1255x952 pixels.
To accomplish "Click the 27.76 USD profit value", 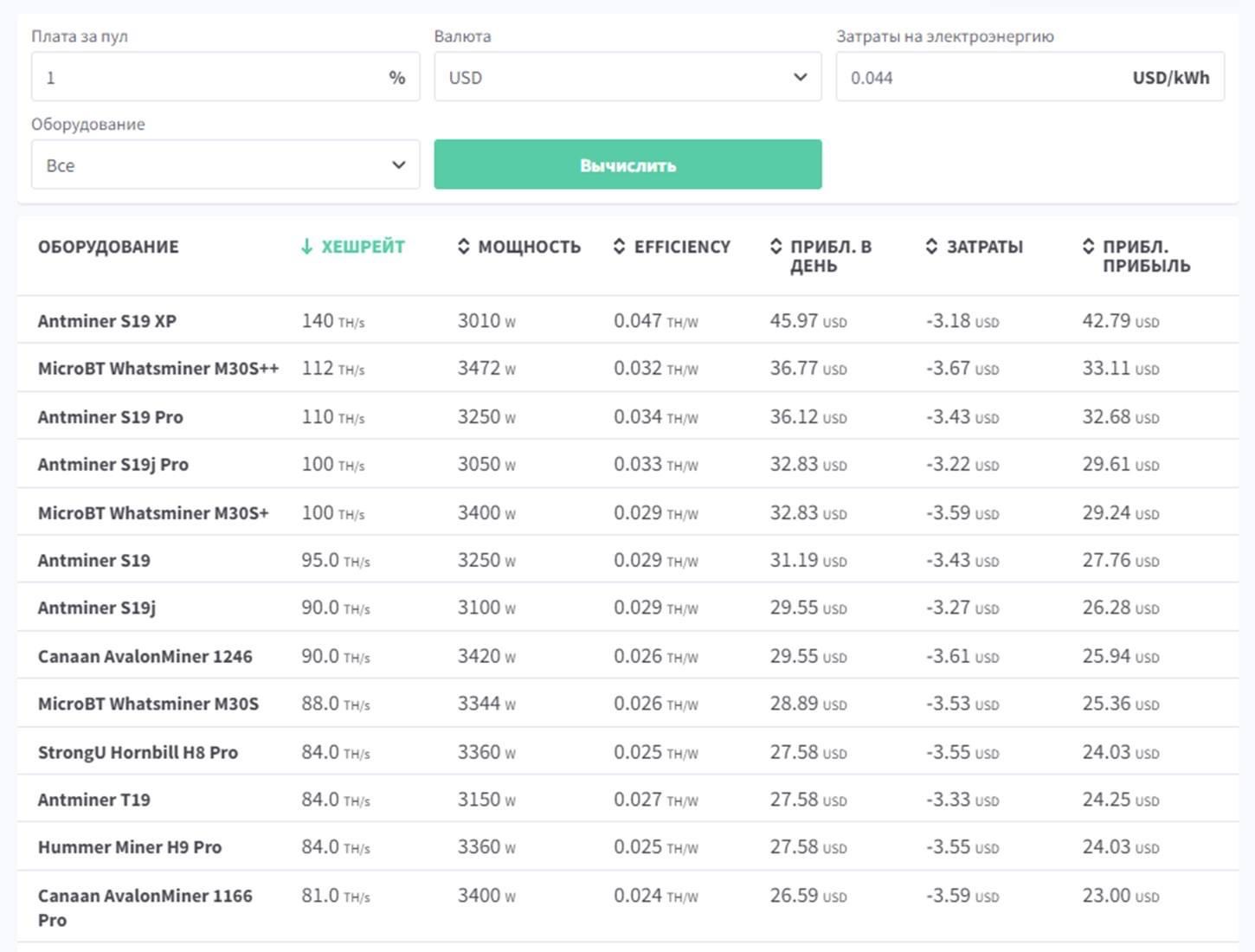I will [x=1121, y=561].
